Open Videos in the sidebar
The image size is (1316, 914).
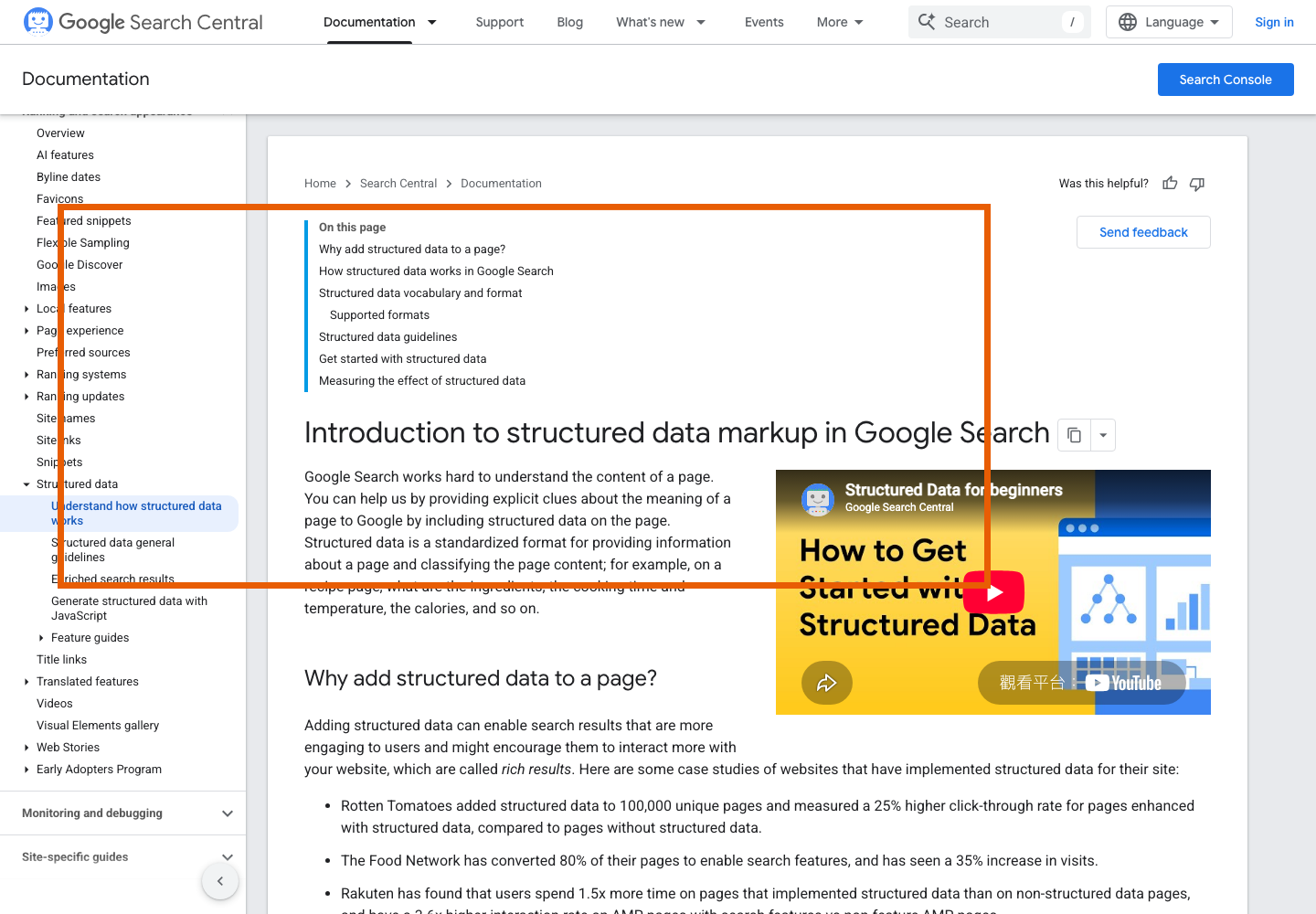click(55, 704)
